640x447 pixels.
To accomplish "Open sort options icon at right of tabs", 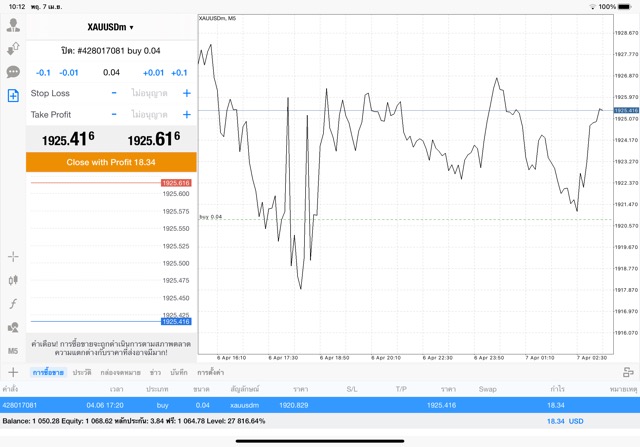I will point(629,372).
